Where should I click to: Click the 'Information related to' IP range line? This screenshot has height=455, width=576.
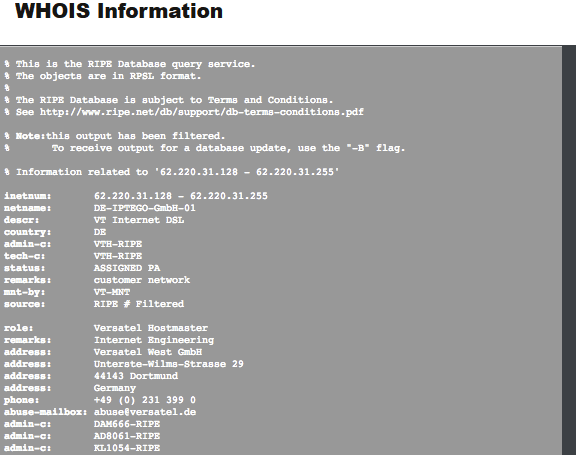(x=172, y=172)
